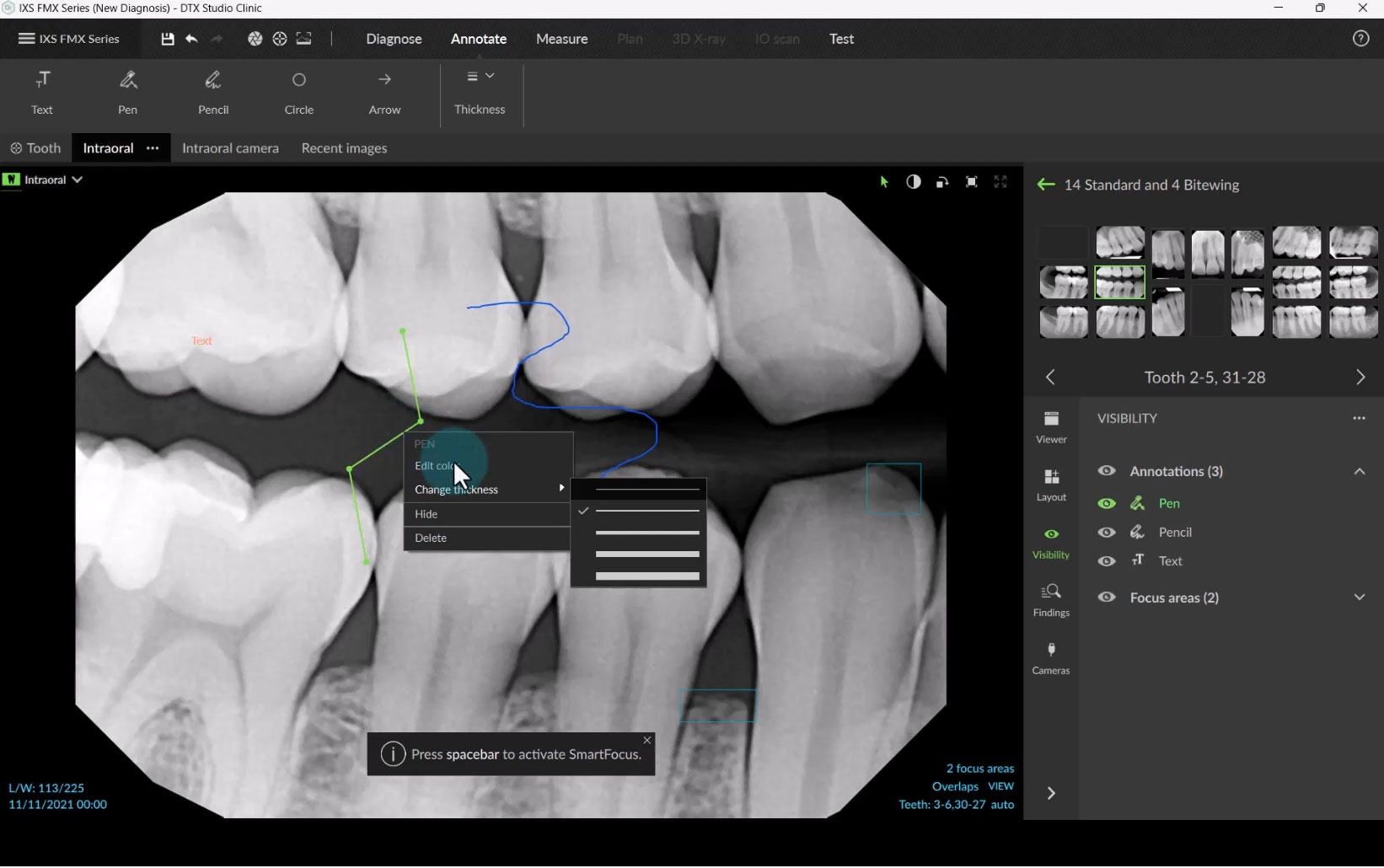Select the Pen row in annotations list
Screen dimensions: 1384x868
[1169, 504]
